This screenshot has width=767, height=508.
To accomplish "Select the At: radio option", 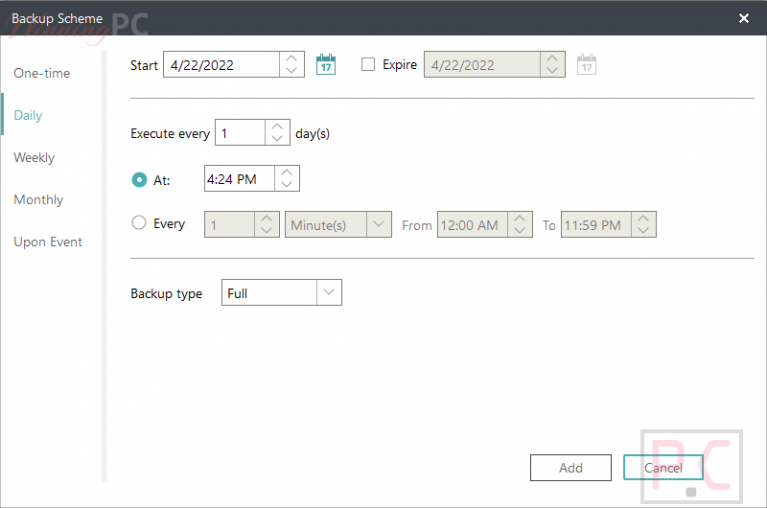I will click(139, 180).
